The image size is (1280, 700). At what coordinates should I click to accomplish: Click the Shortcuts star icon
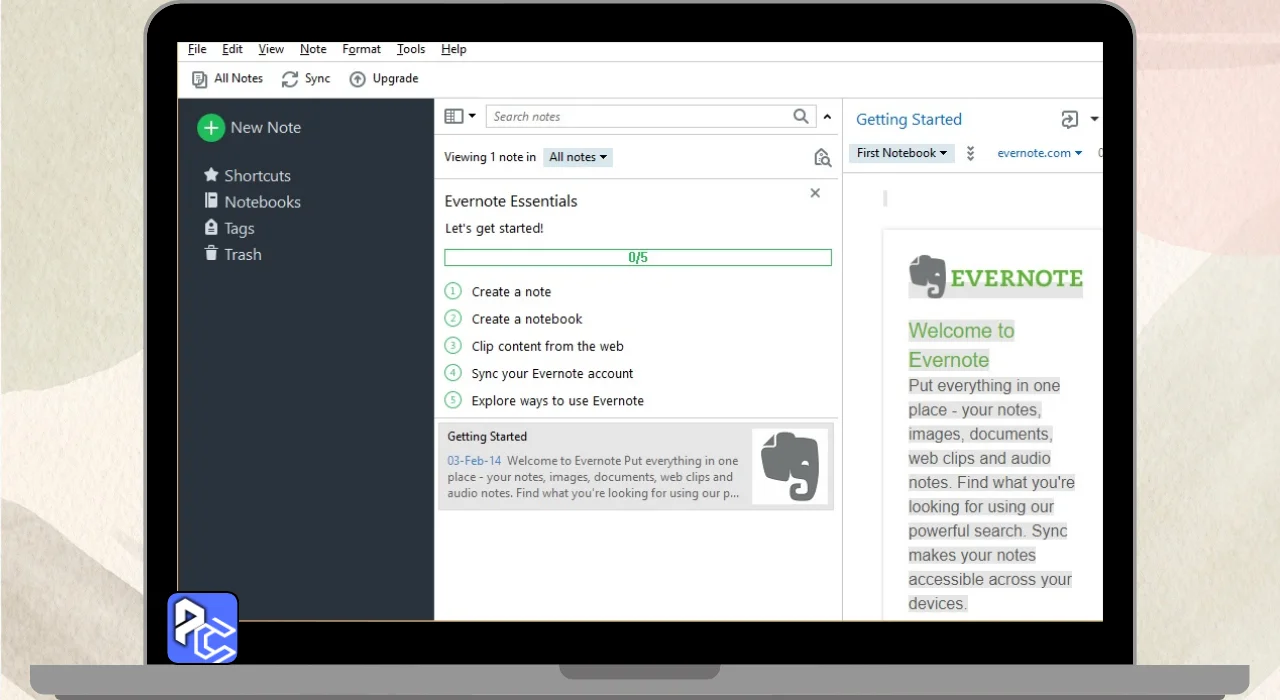(211, 175)
